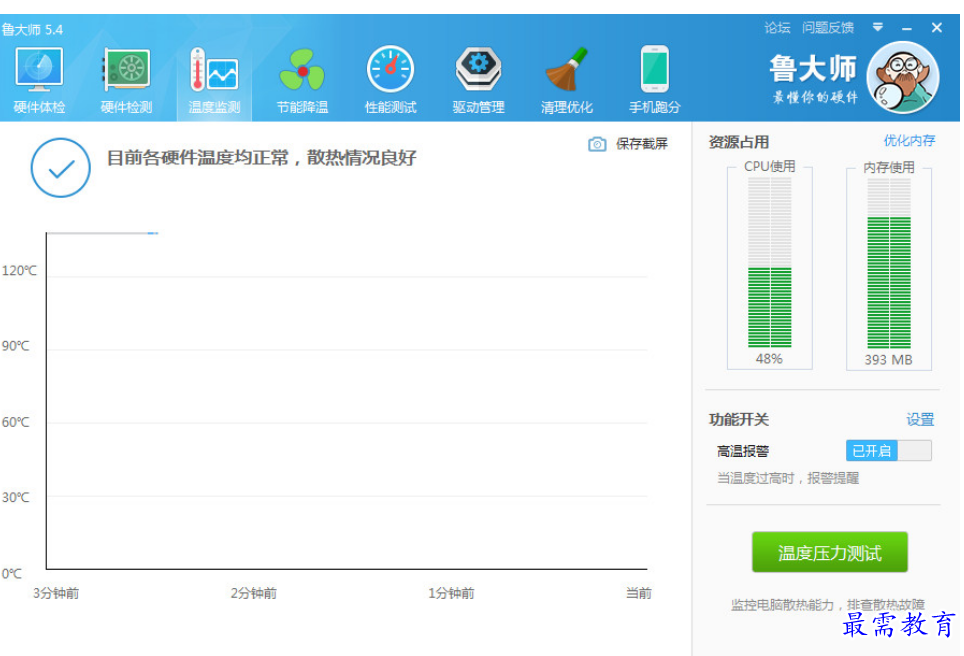Click the 鲁大师 mascot avatar
The height and width of the screenshot is (656, 964).
pyautogui.click(x=903, y=77)
